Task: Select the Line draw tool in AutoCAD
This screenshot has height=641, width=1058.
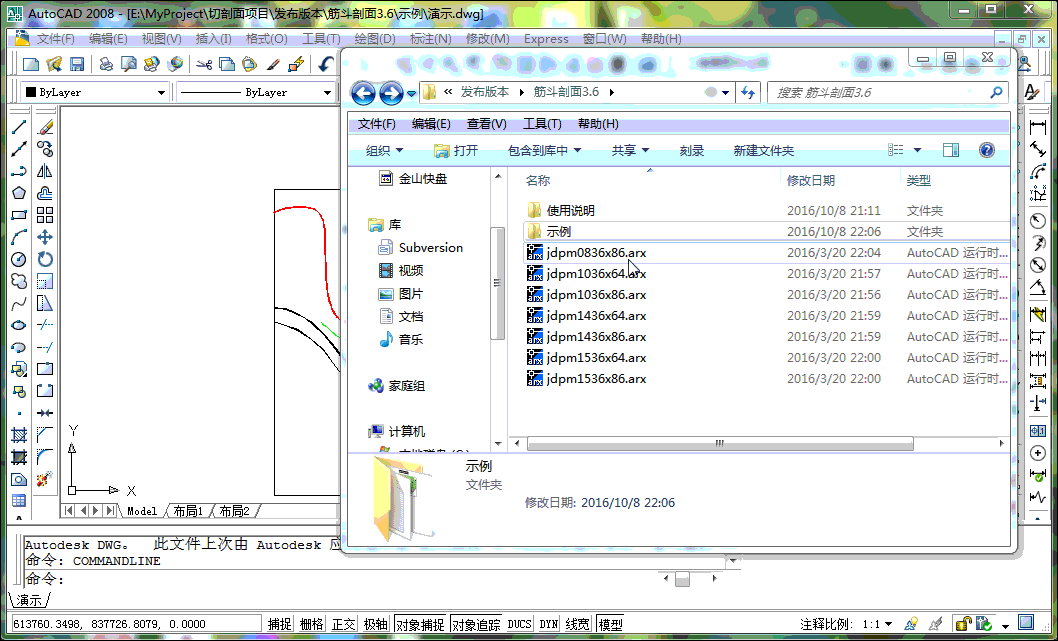Action: click(19, 127)
